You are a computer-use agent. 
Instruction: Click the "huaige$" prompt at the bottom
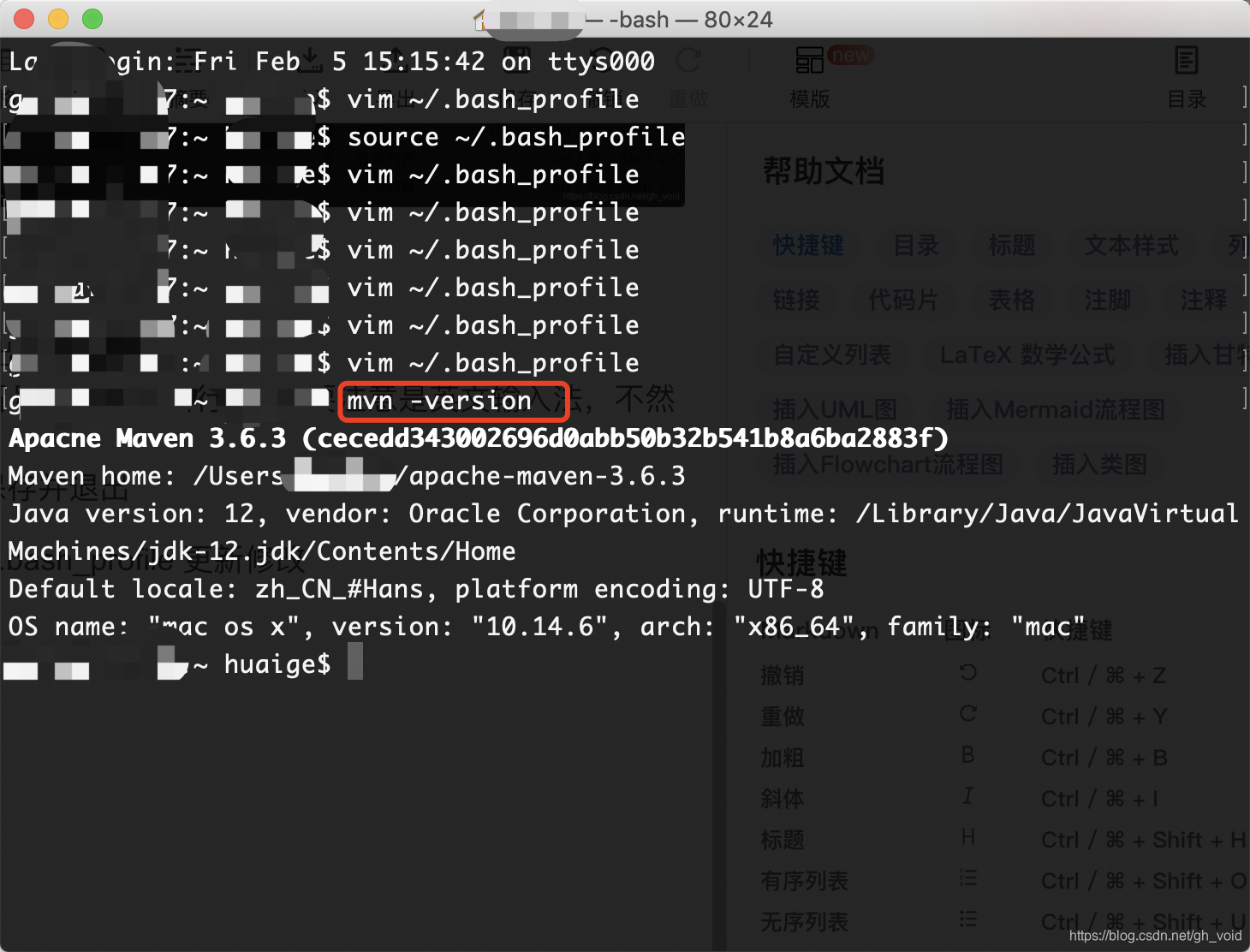click(277, 664)
